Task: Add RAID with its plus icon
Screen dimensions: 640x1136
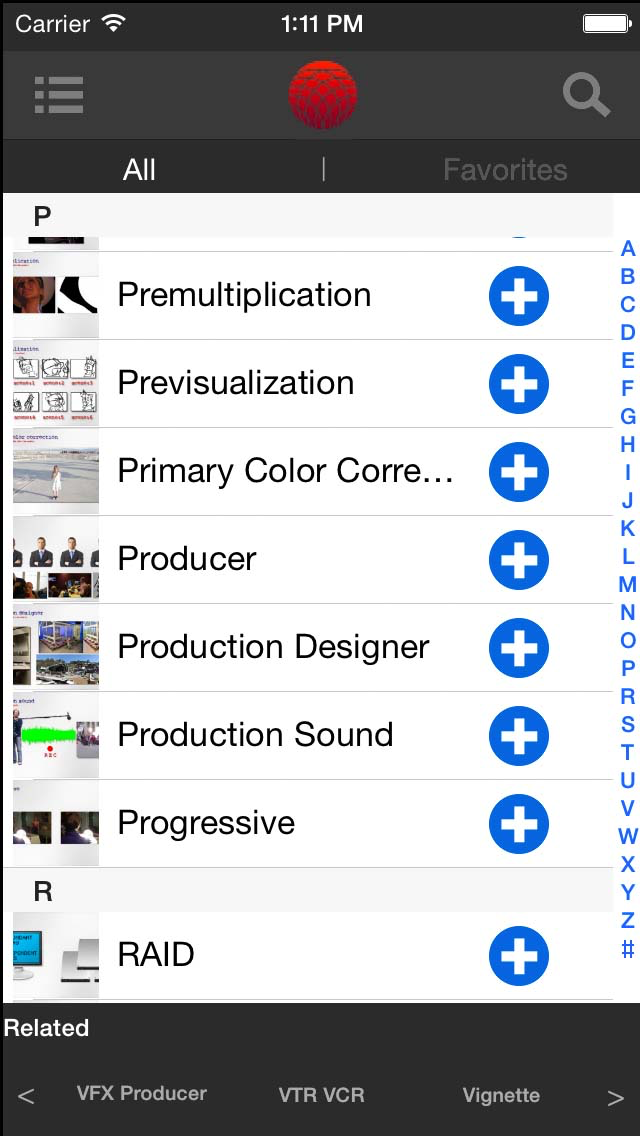Action: click(x=518, y=956)
